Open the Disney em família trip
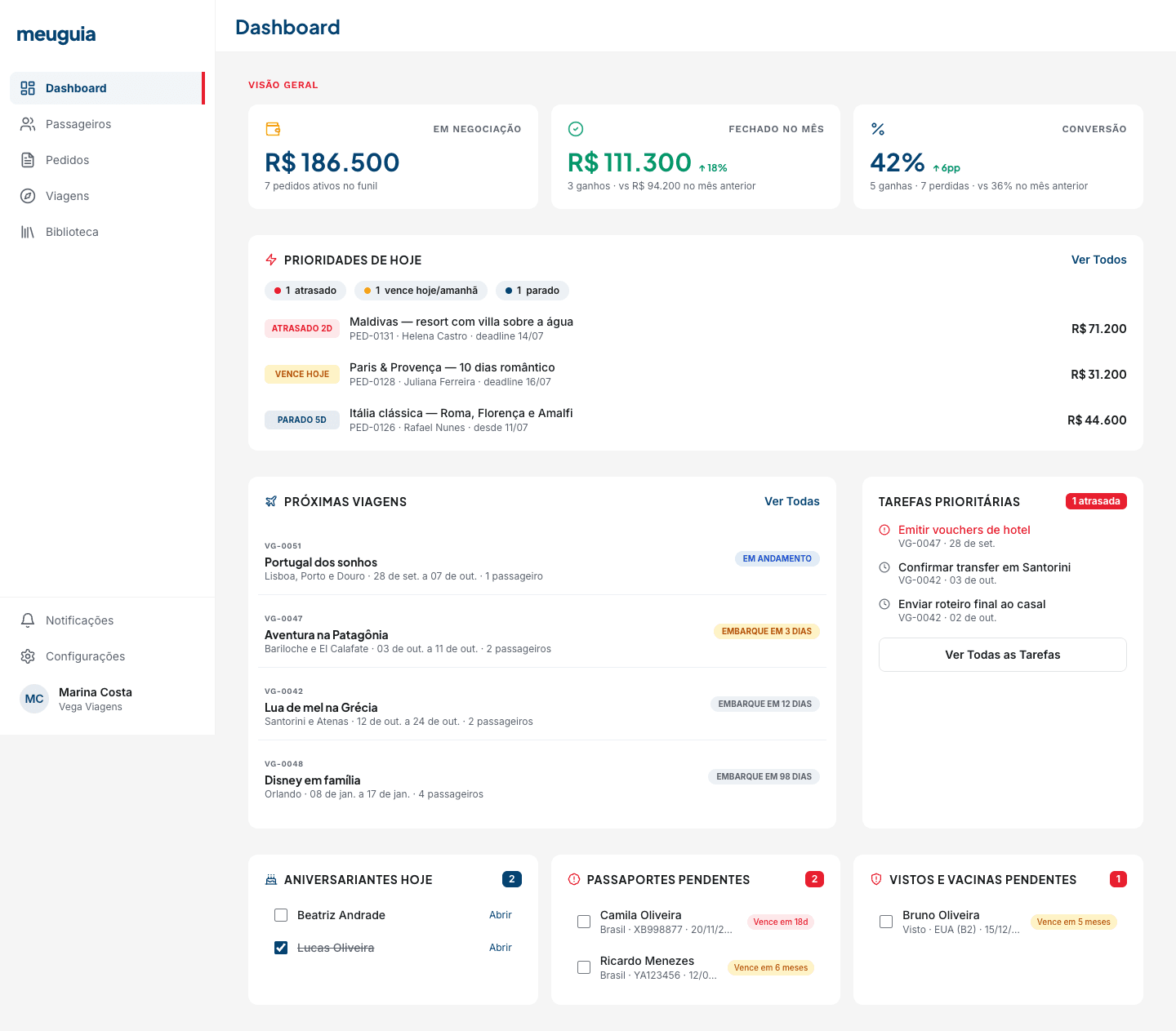 tap(542, 776)
